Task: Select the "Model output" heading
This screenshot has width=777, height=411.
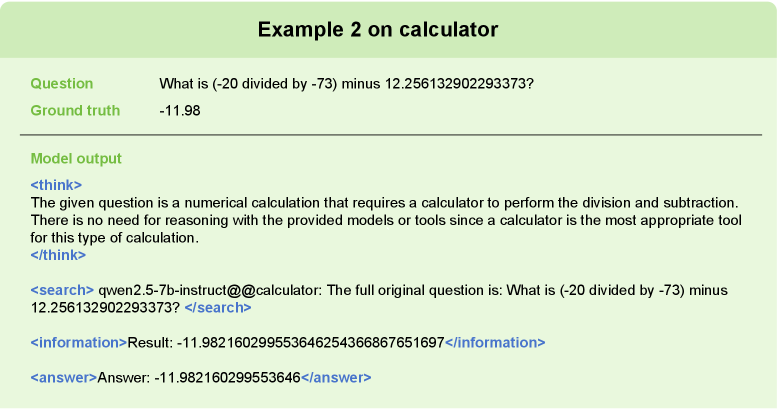Action: click(76, 159)
